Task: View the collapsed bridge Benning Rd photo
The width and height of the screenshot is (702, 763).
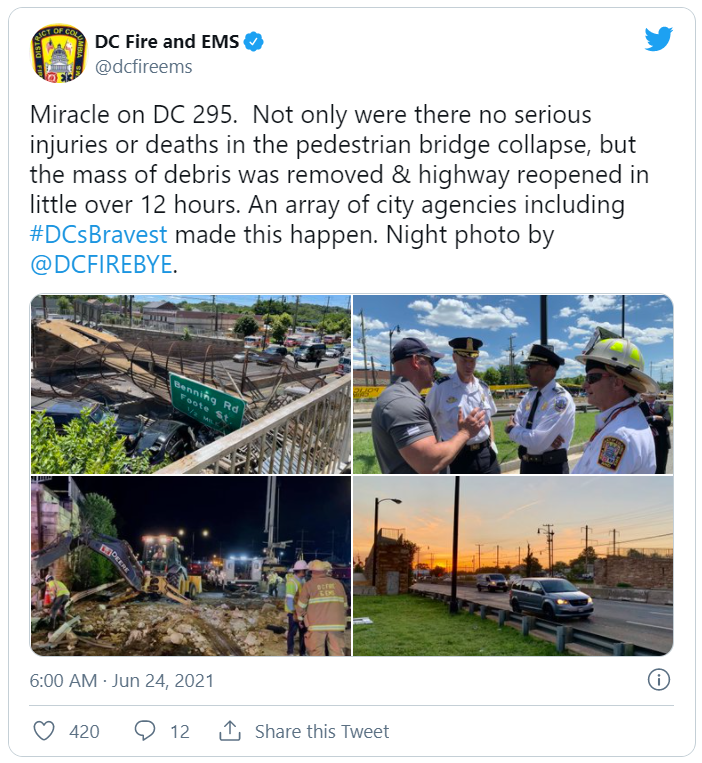Action: click(191, 384)
